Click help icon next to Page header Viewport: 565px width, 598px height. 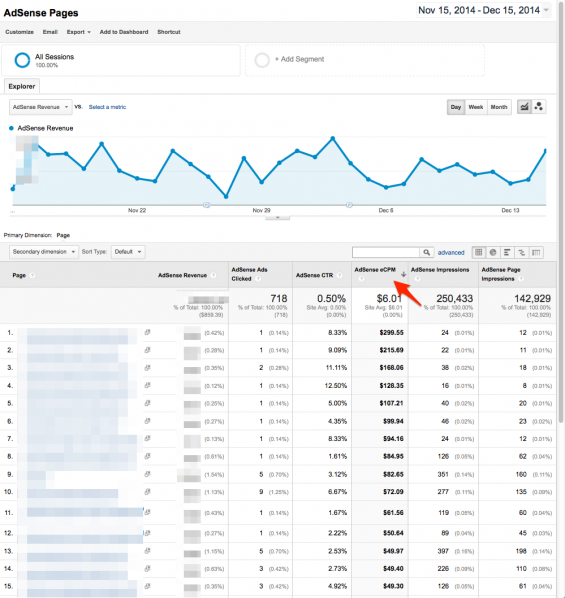coord(32,275)
